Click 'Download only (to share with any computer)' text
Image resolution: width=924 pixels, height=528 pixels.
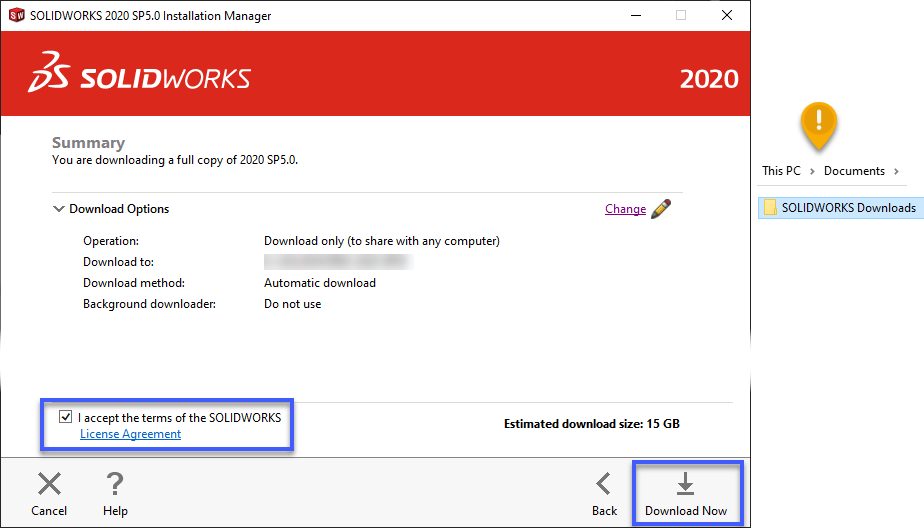382,241
